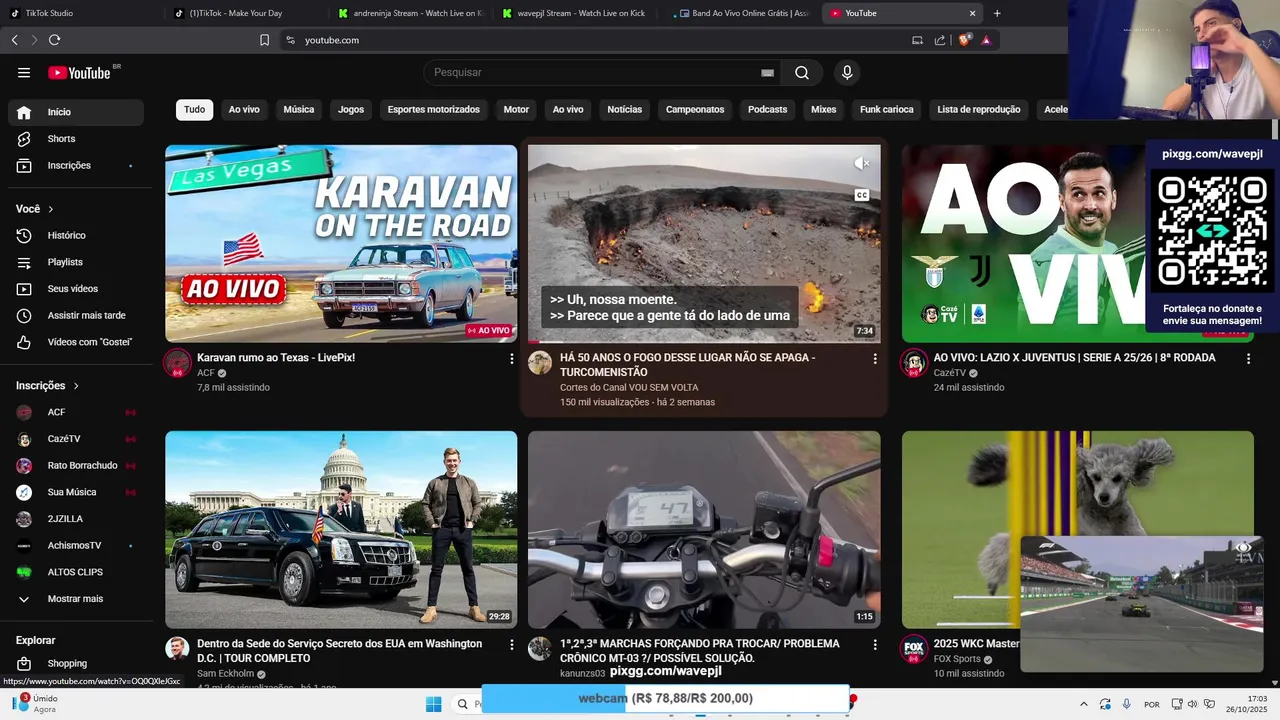
Task: Switch to TikTok Studio browser tab
Action: (x=80, y=13)
